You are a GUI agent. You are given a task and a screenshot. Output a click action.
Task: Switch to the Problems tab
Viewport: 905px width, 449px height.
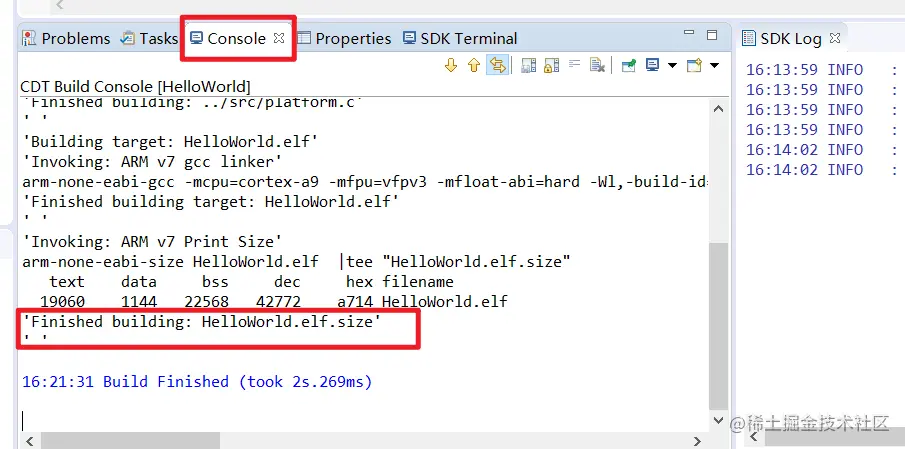tap(66, 39)
